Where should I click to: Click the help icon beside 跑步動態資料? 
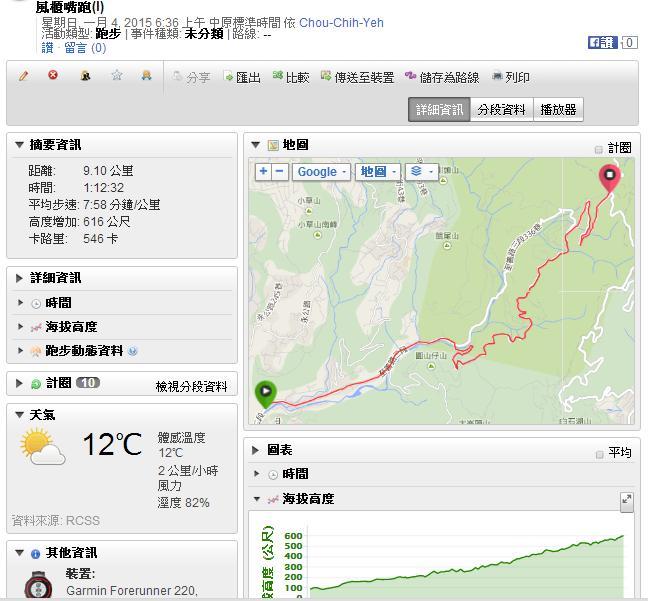point(133,351)
